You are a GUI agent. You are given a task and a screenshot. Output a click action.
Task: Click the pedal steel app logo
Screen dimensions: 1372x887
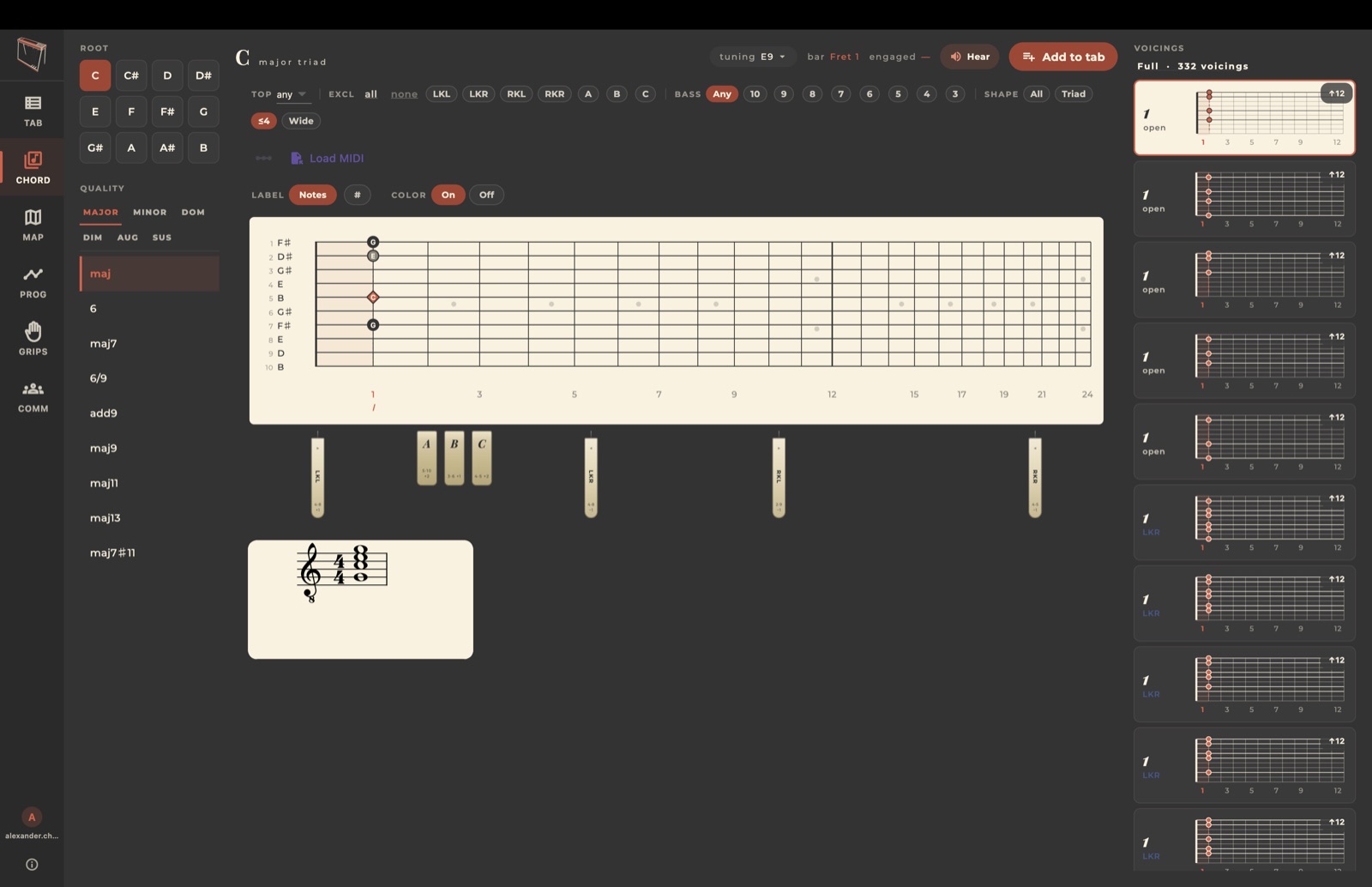[x=32, y=55]
